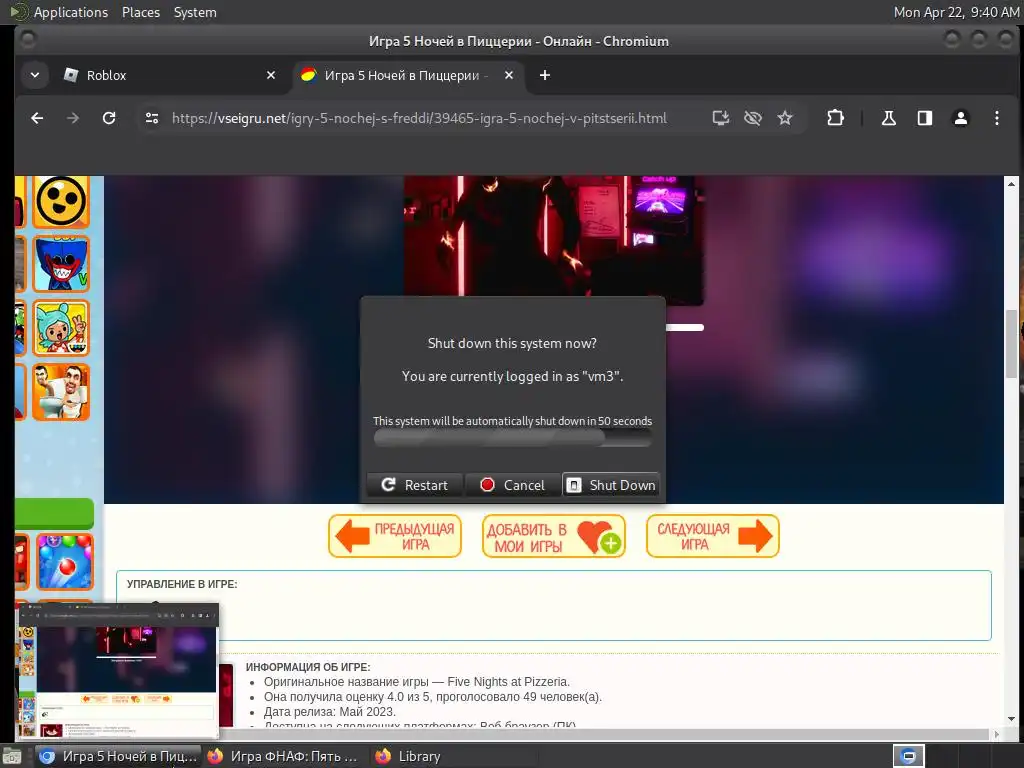1024x768 pixels.
Task: Open the yellow smiley face game icon
Action: coord(61,201)
